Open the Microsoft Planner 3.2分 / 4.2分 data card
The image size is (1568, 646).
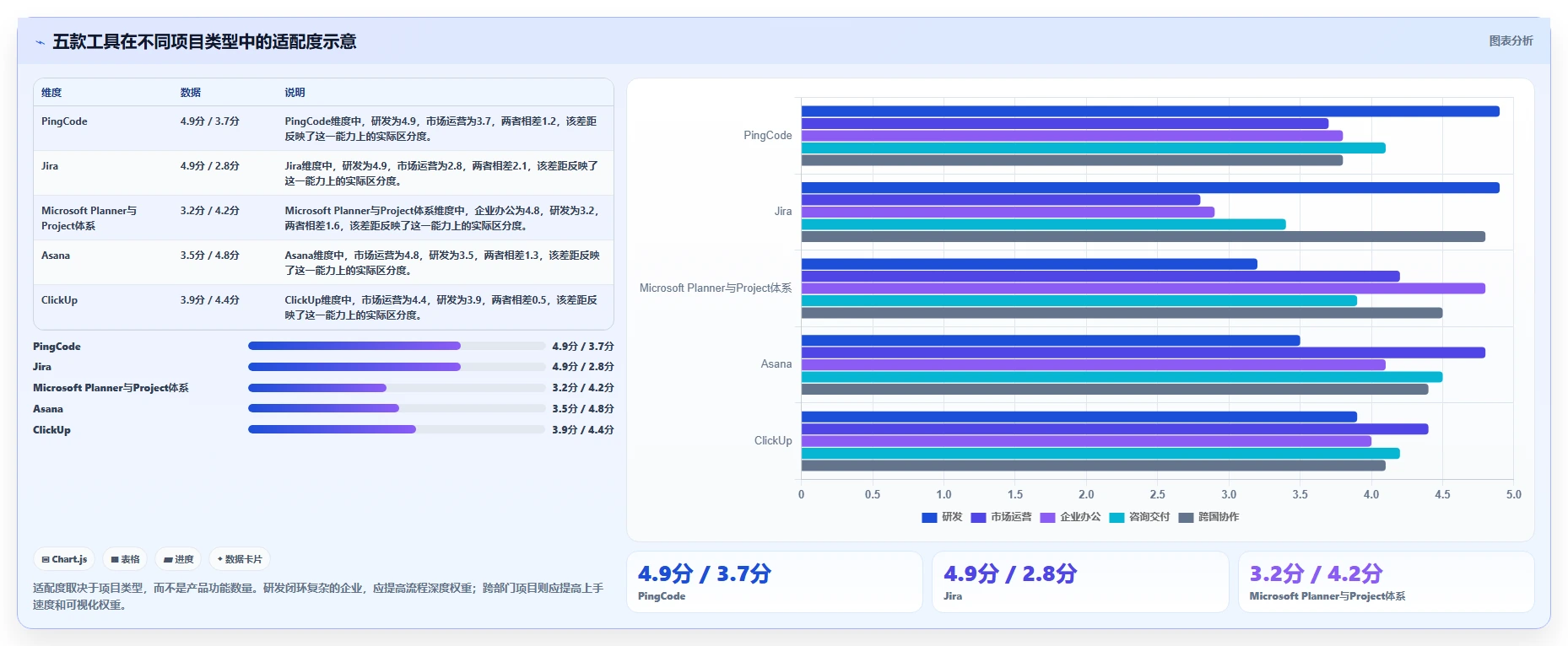tap(1386, 582)
